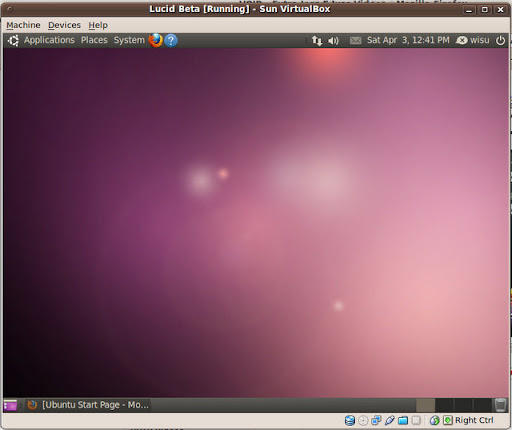Click the Ubuntu logo icon on the panel
The width and height of the screenshot is (512, 430).
click(x=13, y=40)
